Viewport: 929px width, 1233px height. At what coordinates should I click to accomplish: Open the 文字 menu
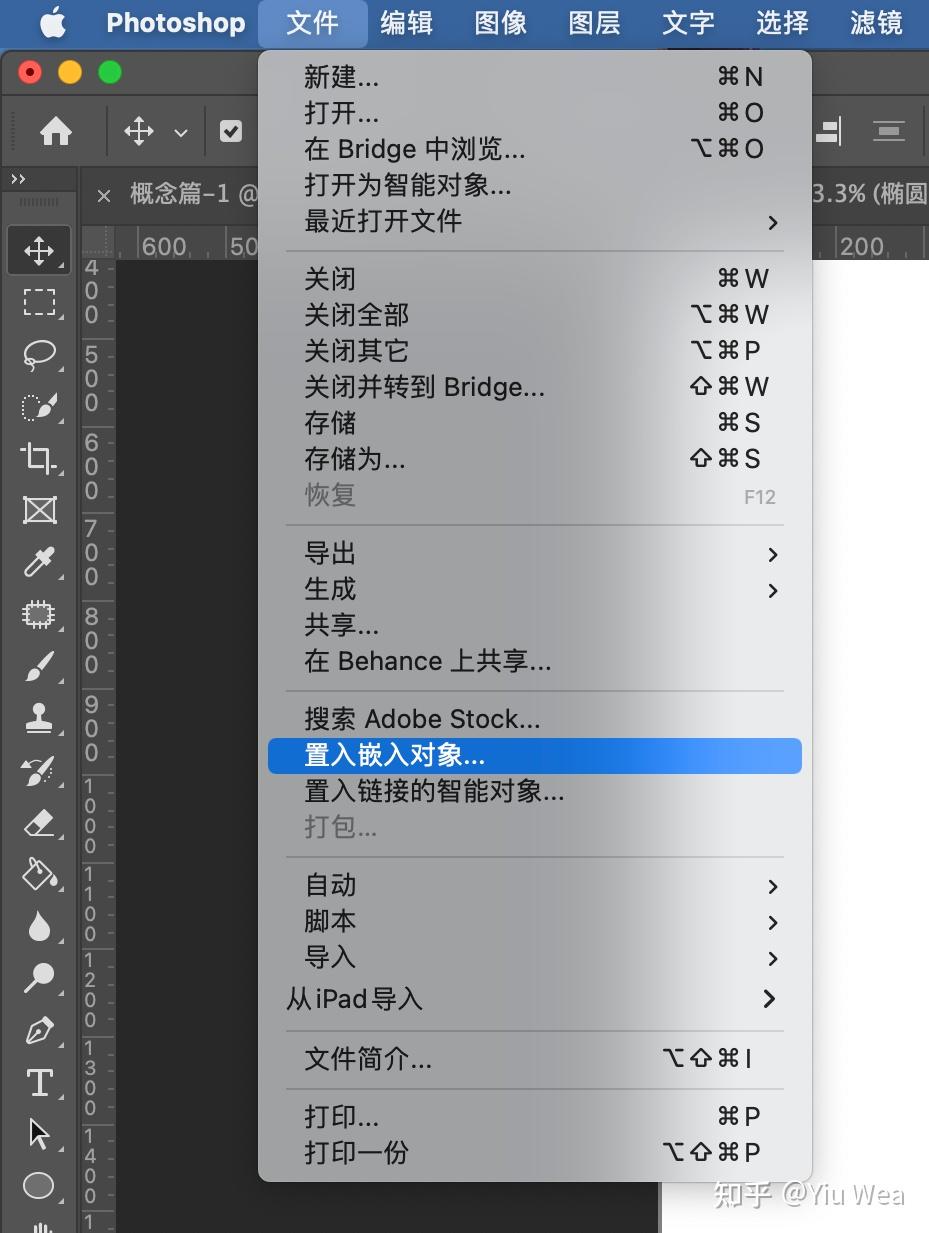pos(688,23)
